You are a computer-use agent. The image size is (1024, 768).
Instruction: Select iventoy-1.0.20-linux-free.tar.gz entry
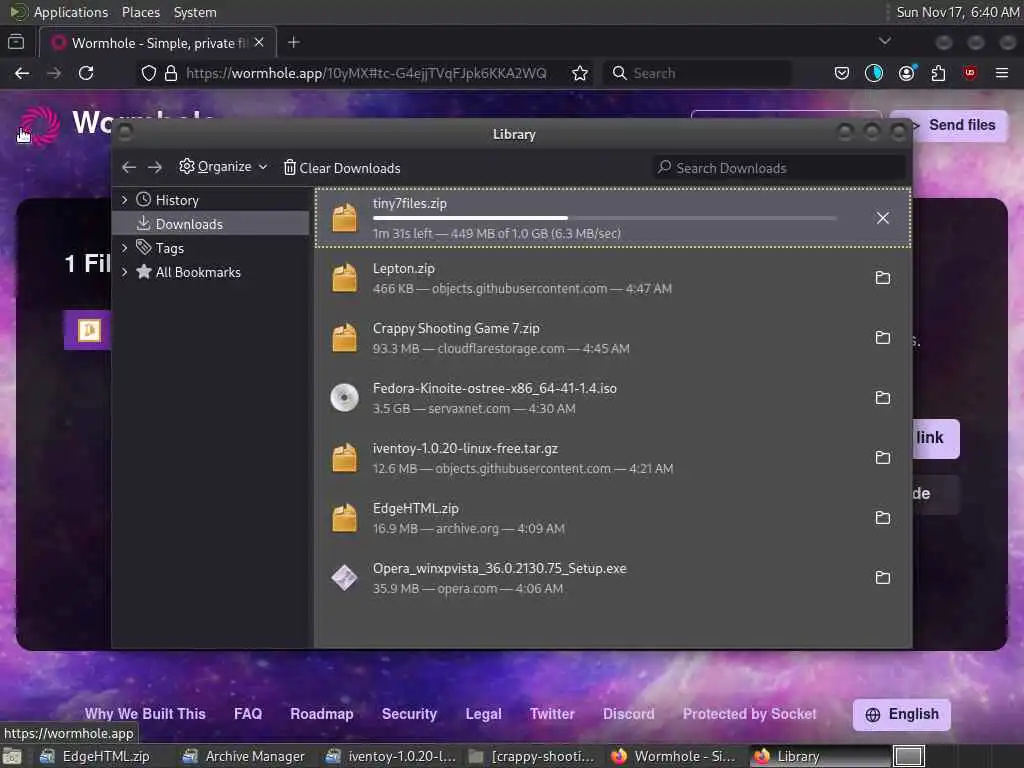point(613,458)
